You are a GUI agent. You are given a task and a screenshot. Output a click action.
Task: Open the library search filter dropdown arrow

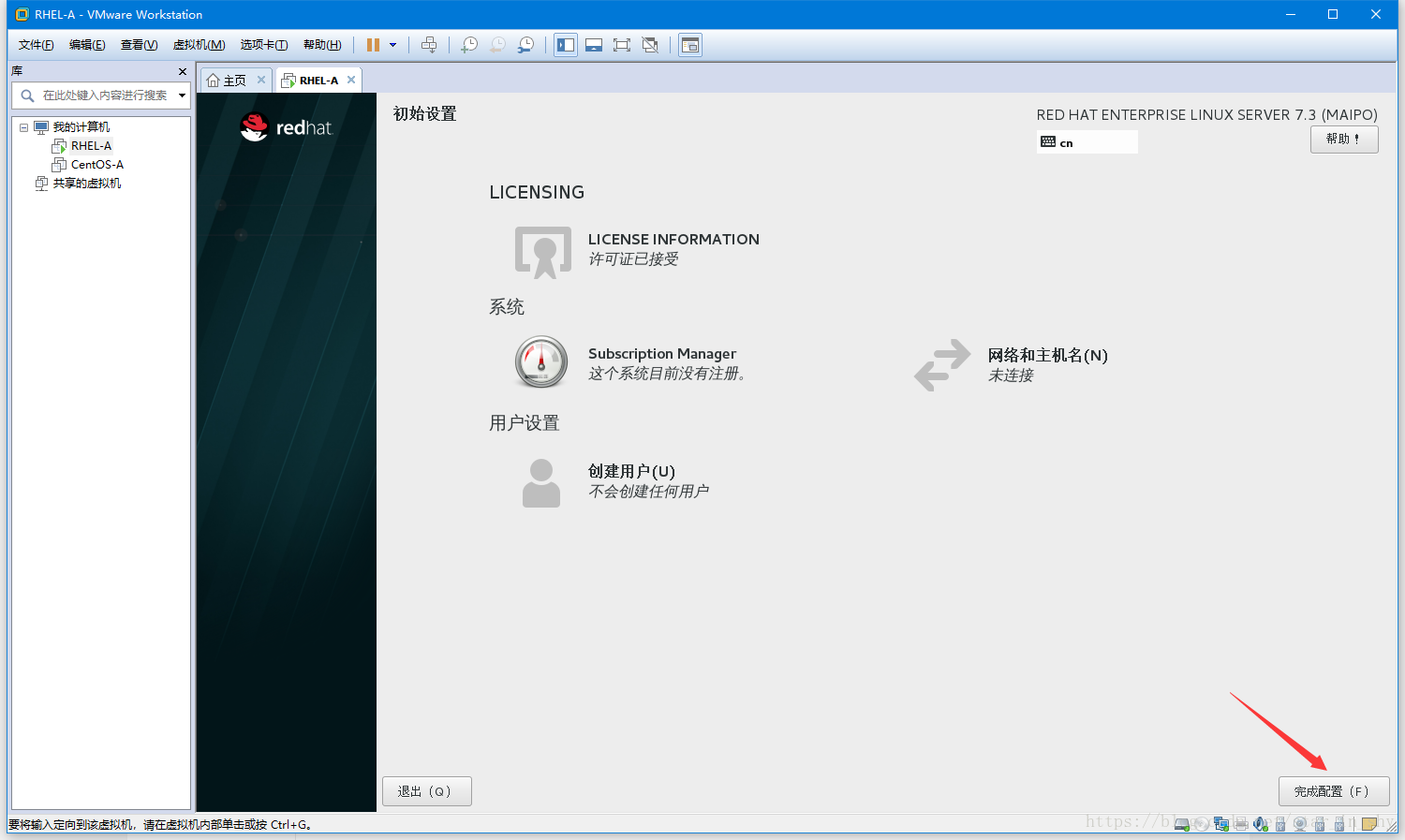point(182,96)
